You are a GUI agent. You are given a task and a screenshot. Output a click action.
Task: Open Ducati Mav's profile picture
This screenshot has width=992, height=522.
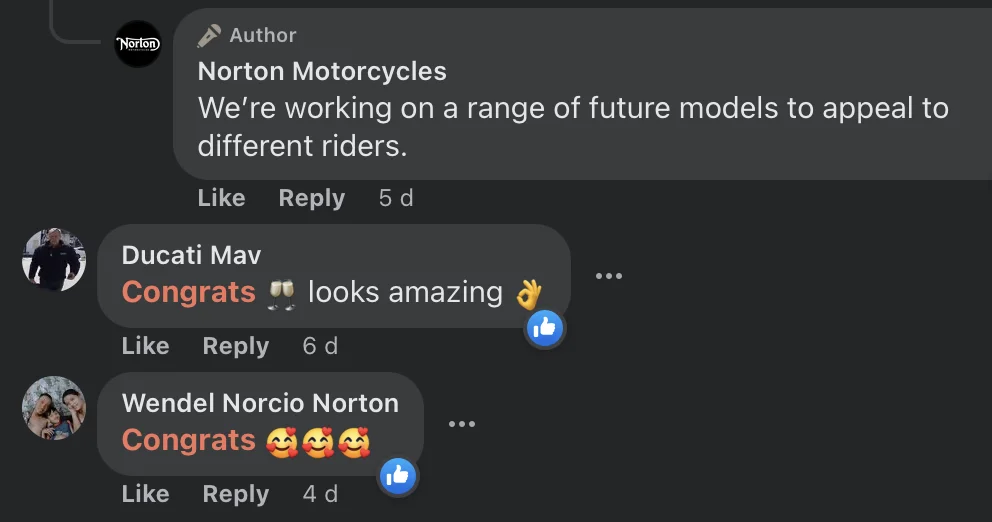[x=54, y=259]
